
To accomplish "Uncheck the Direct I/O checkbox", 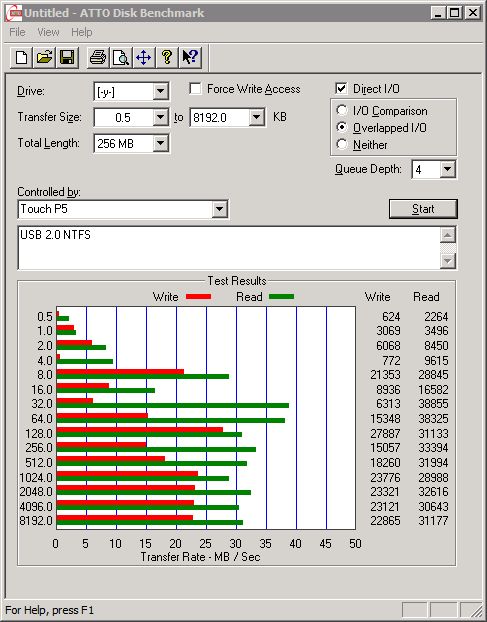I will [x=341, y=88].
